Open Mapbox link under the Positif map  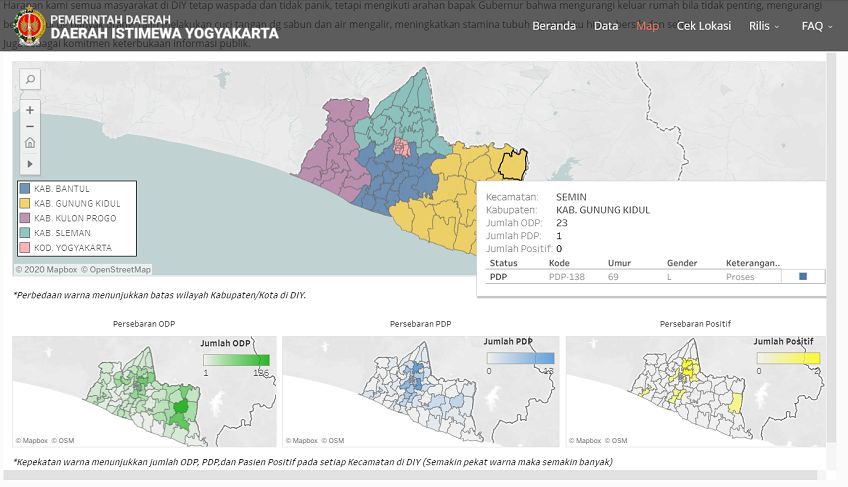[x=585, y=440]
